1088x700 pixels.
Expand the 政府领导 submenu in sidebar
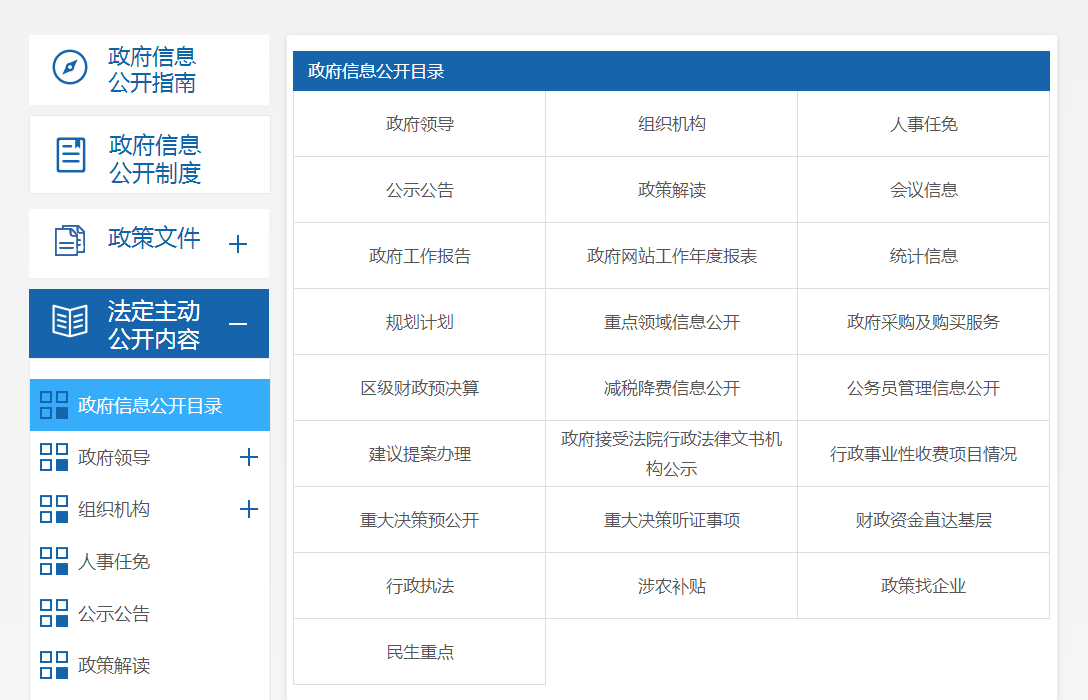click(x=249, y=458)
